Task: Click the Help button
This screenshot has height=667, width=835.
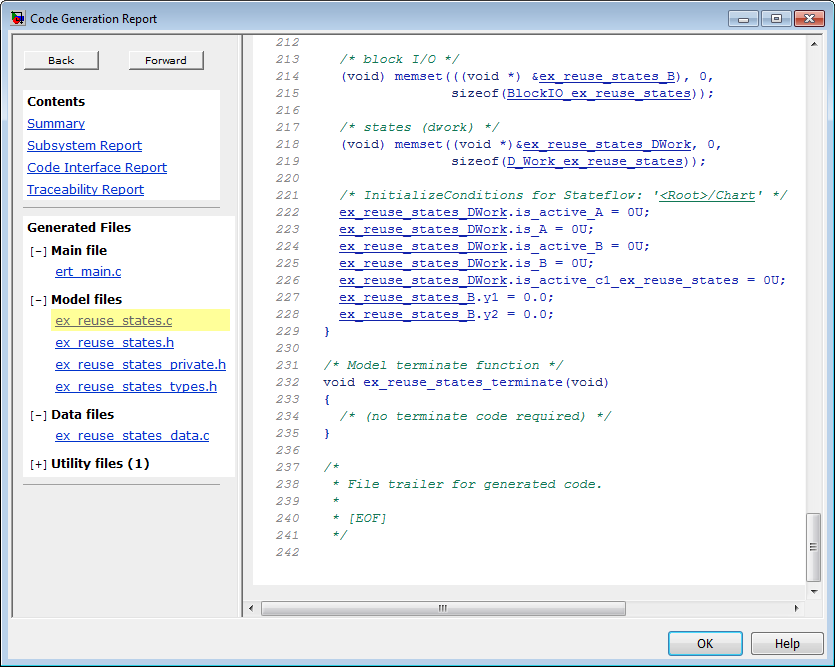Action: 787,644
